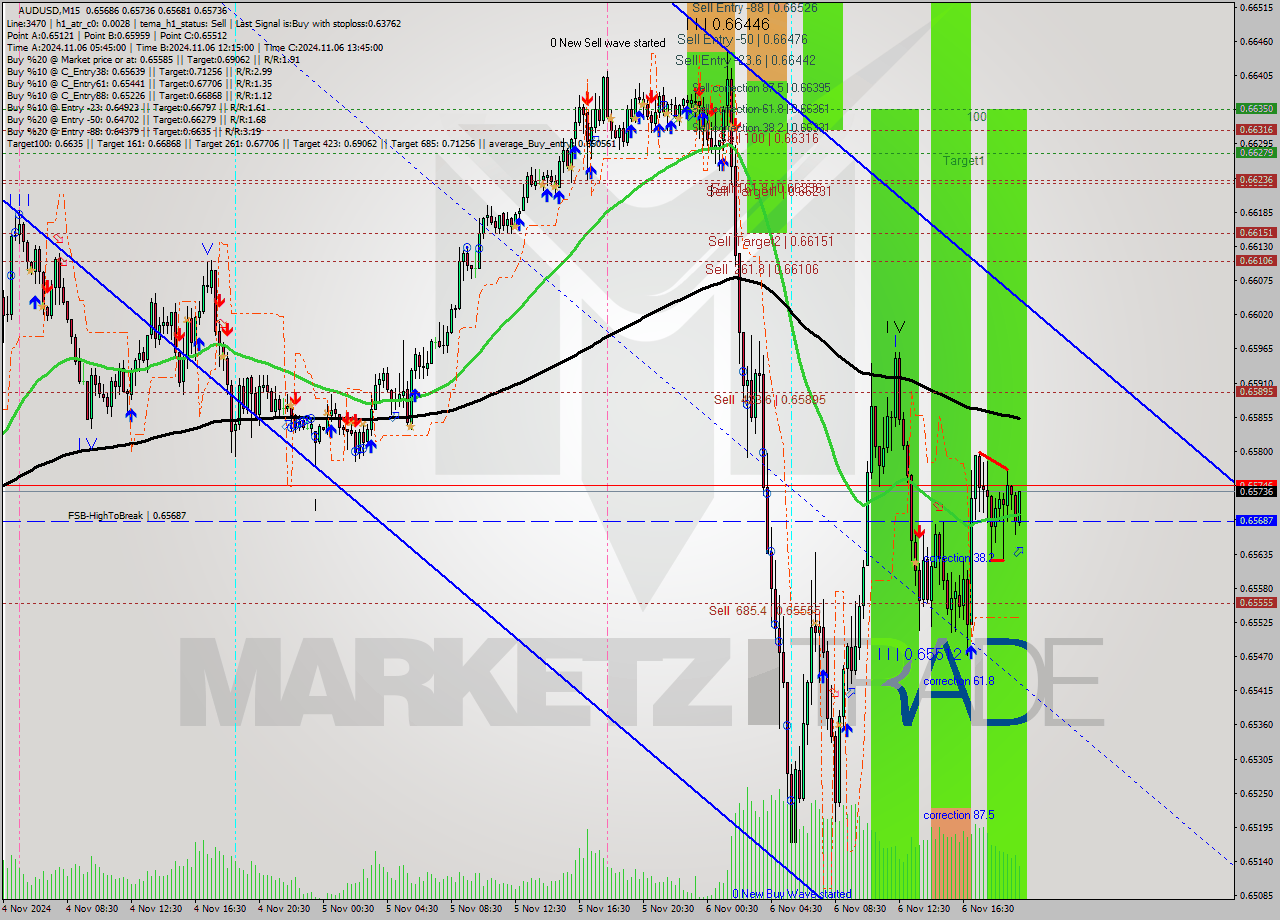The image size is (1280, 920).
Task: Click the 0.66515 price axis label
Action: point(1256,7)
